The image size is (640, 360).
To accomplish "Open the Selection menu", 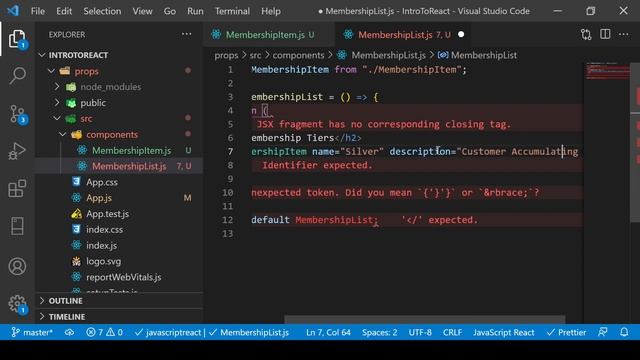I will [102, 11].
